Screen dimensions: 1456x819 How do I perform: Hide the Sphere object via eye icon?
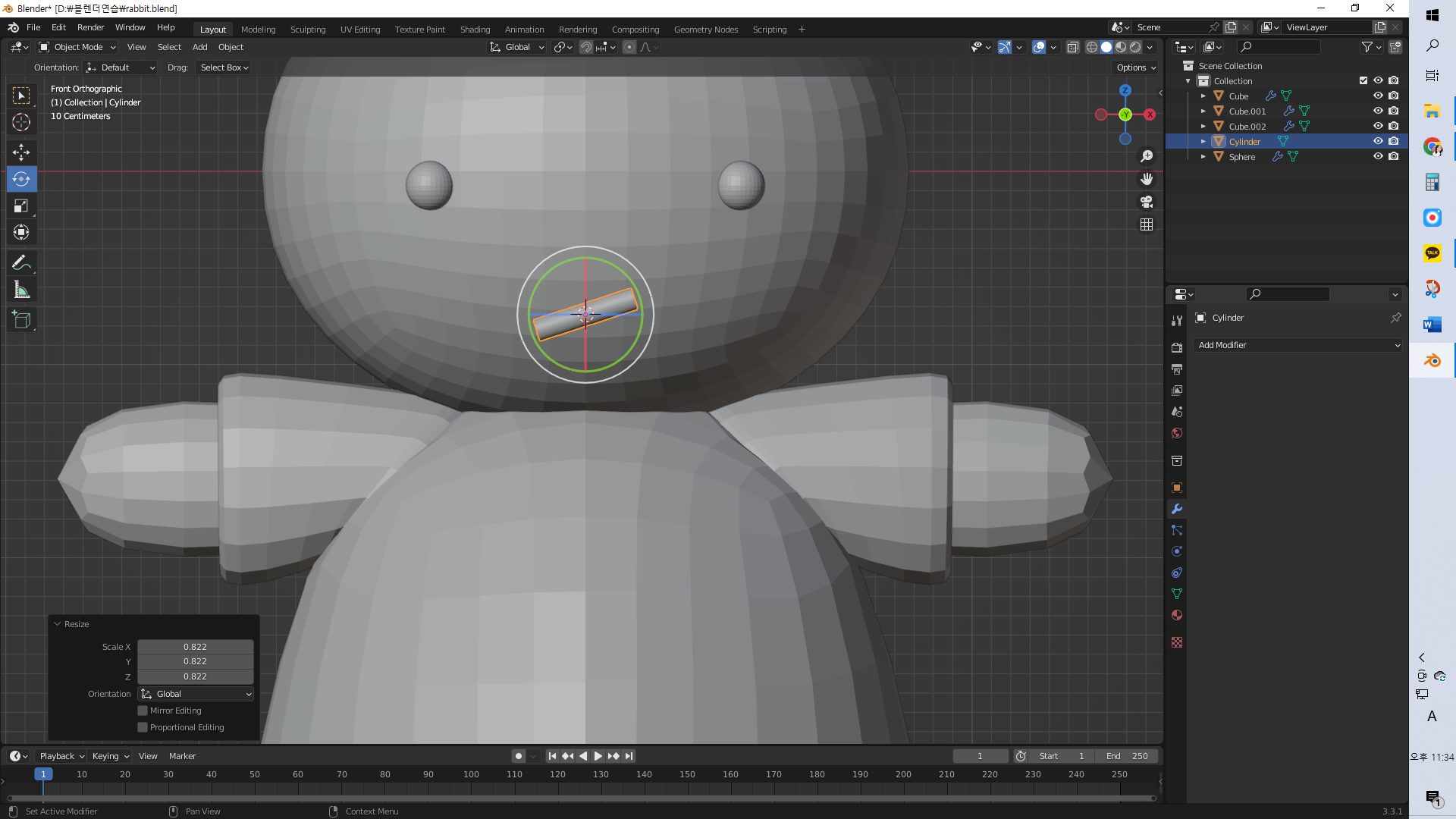1378,156
